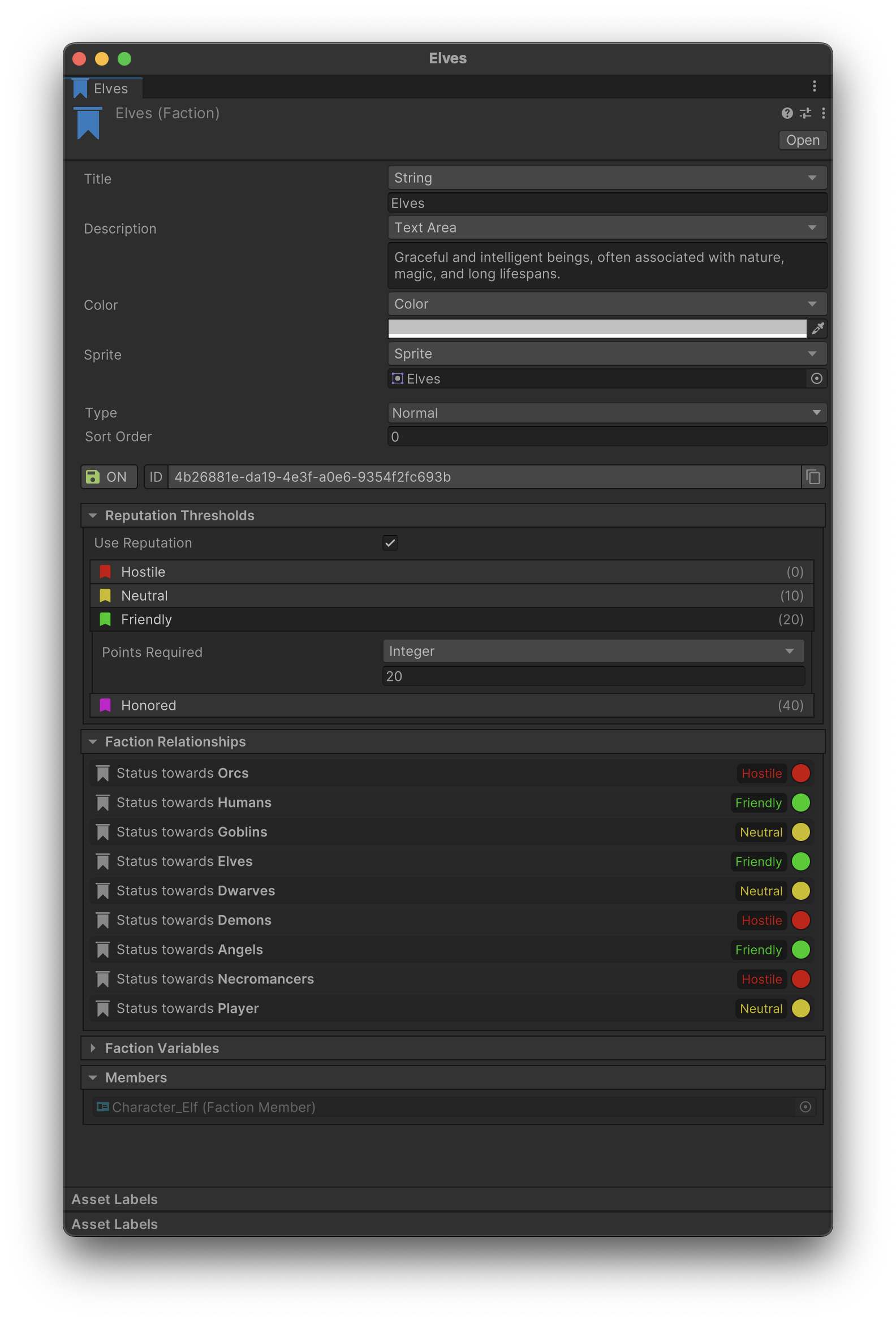Viewport: 896px width, 1320px height.
Task: Open the tab's three-dot options menu
Action: pyautogui.click(x=813, y=87)
